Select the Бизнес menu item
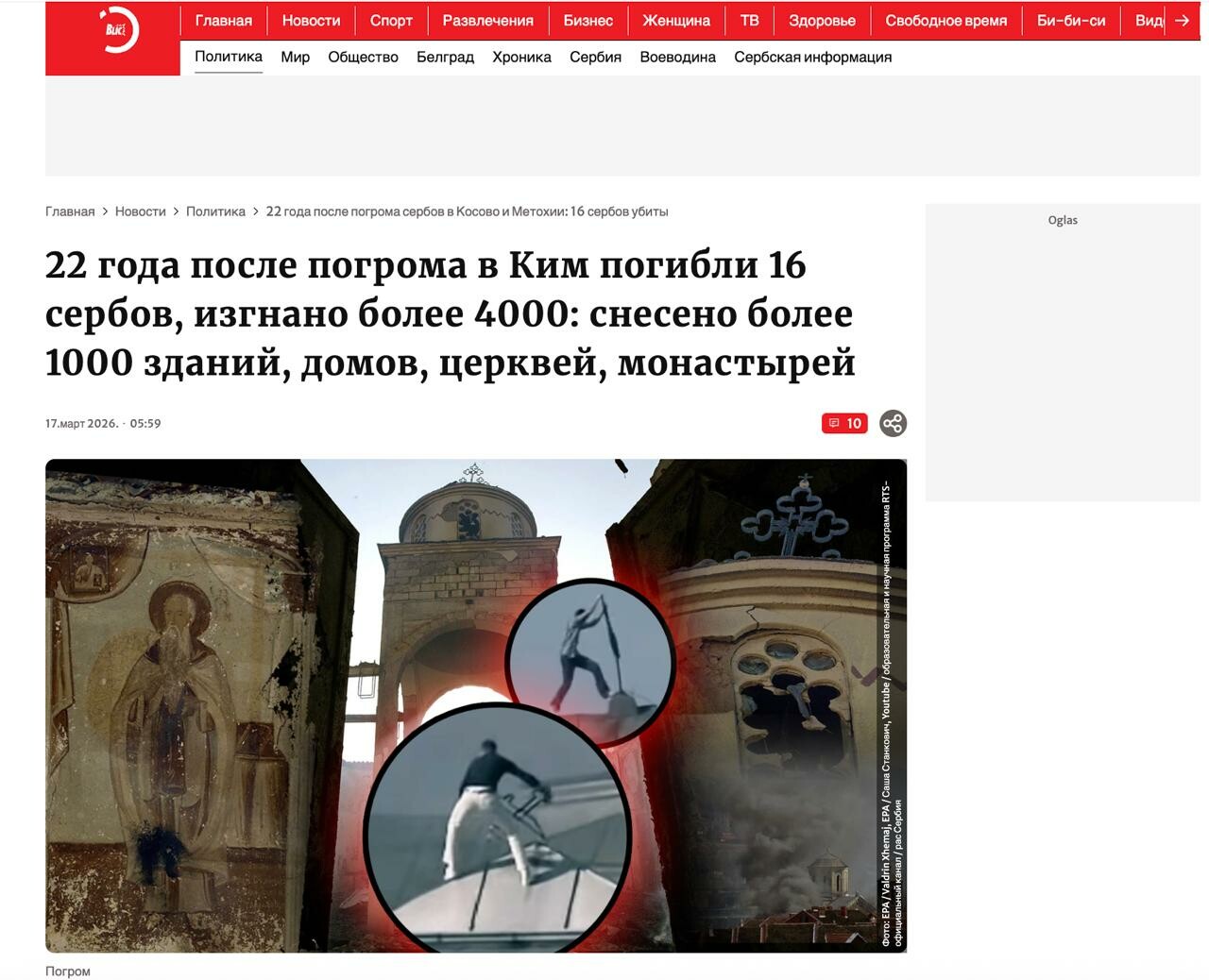 (x=587, y=21)
